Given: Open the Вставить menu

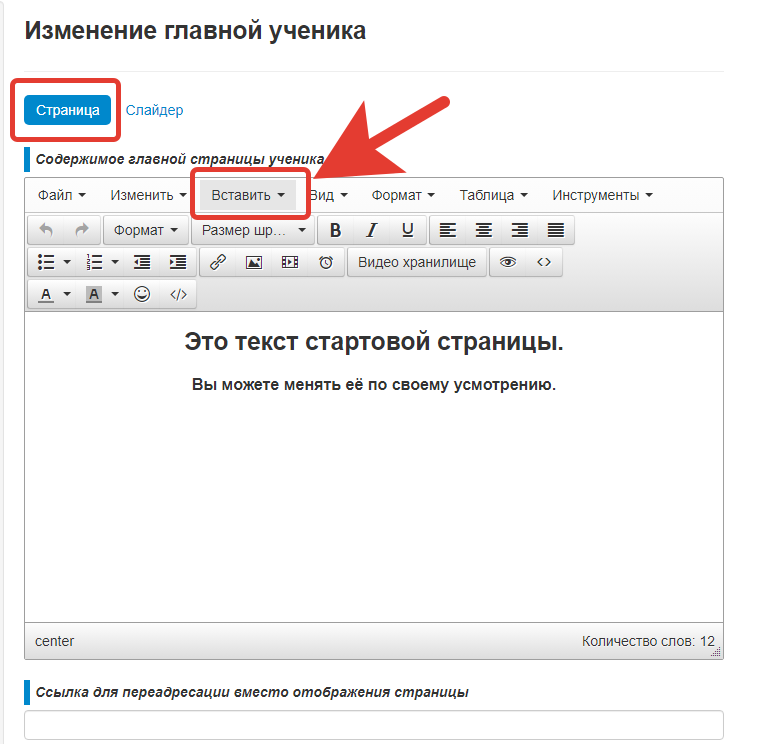Looking at the screenshot, I should 248,195.
